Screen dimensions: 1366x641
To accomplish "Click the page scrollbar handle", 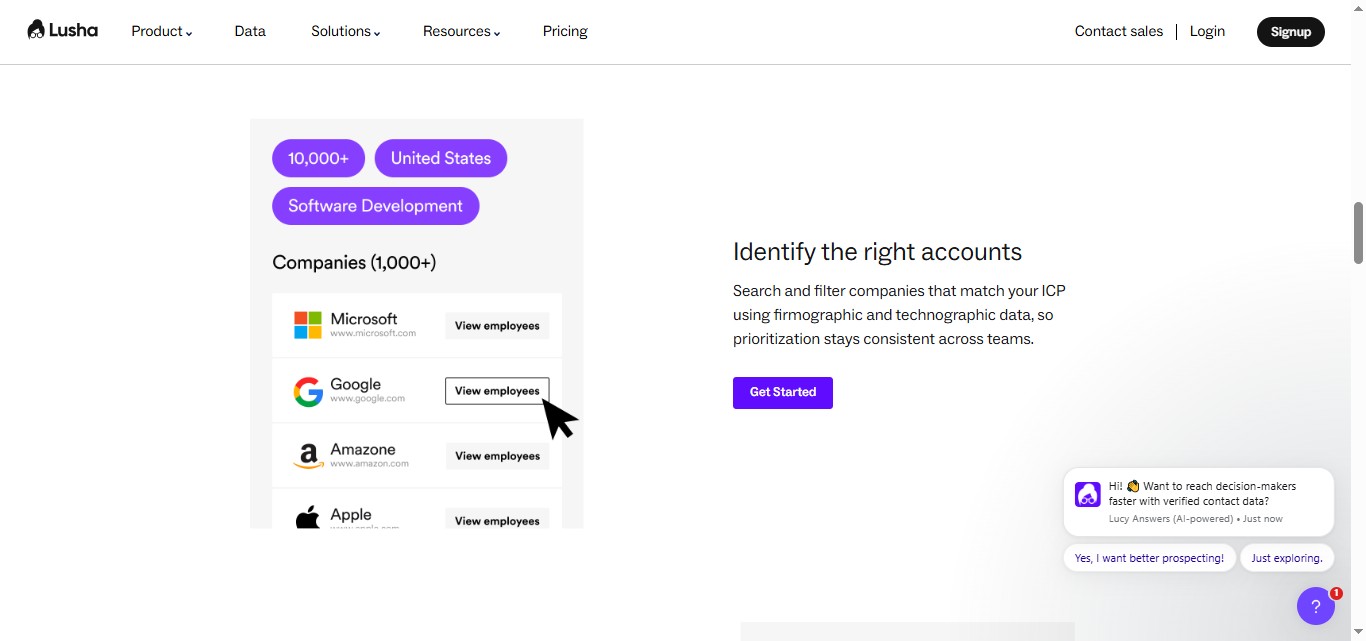I will [x=1358, y=232].
